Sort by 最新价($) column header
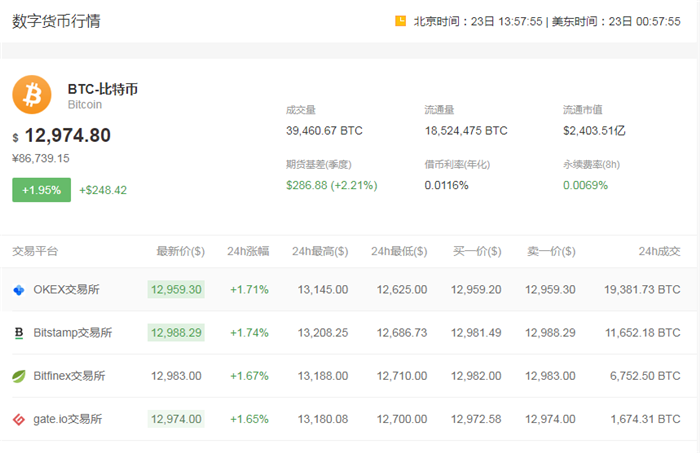The image size is (700, 453). click(x=180, y=251)
